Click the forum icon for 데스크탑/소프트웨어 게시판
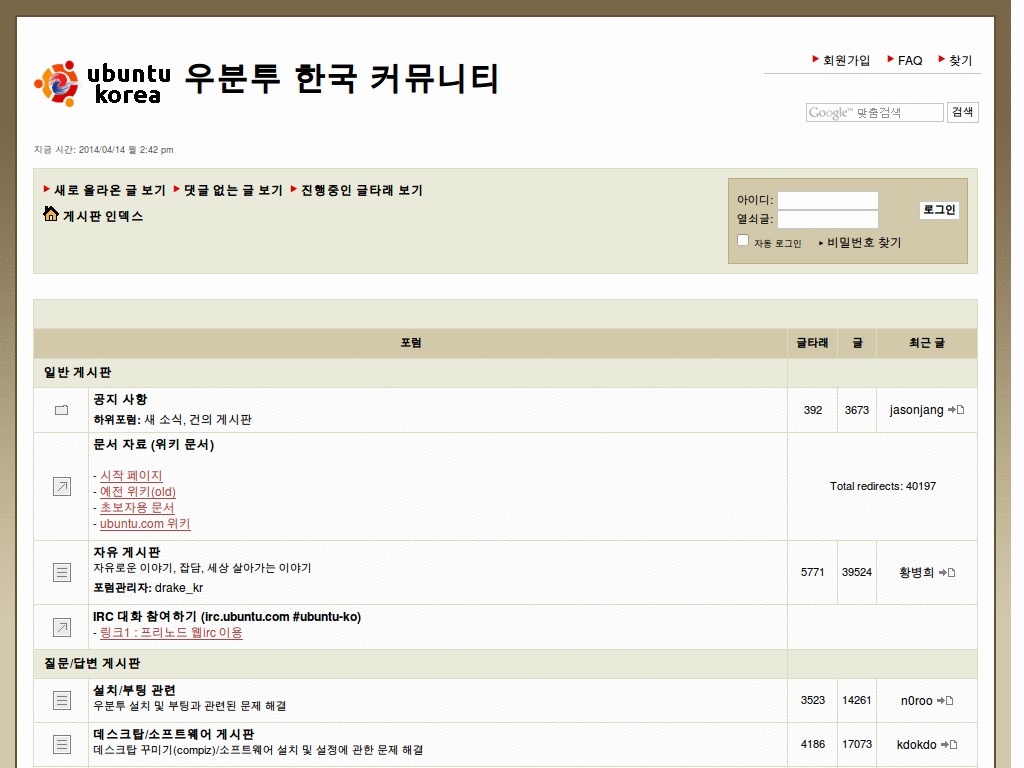The width and height of the screenshot is (1024, 768). tap(61, 744)
